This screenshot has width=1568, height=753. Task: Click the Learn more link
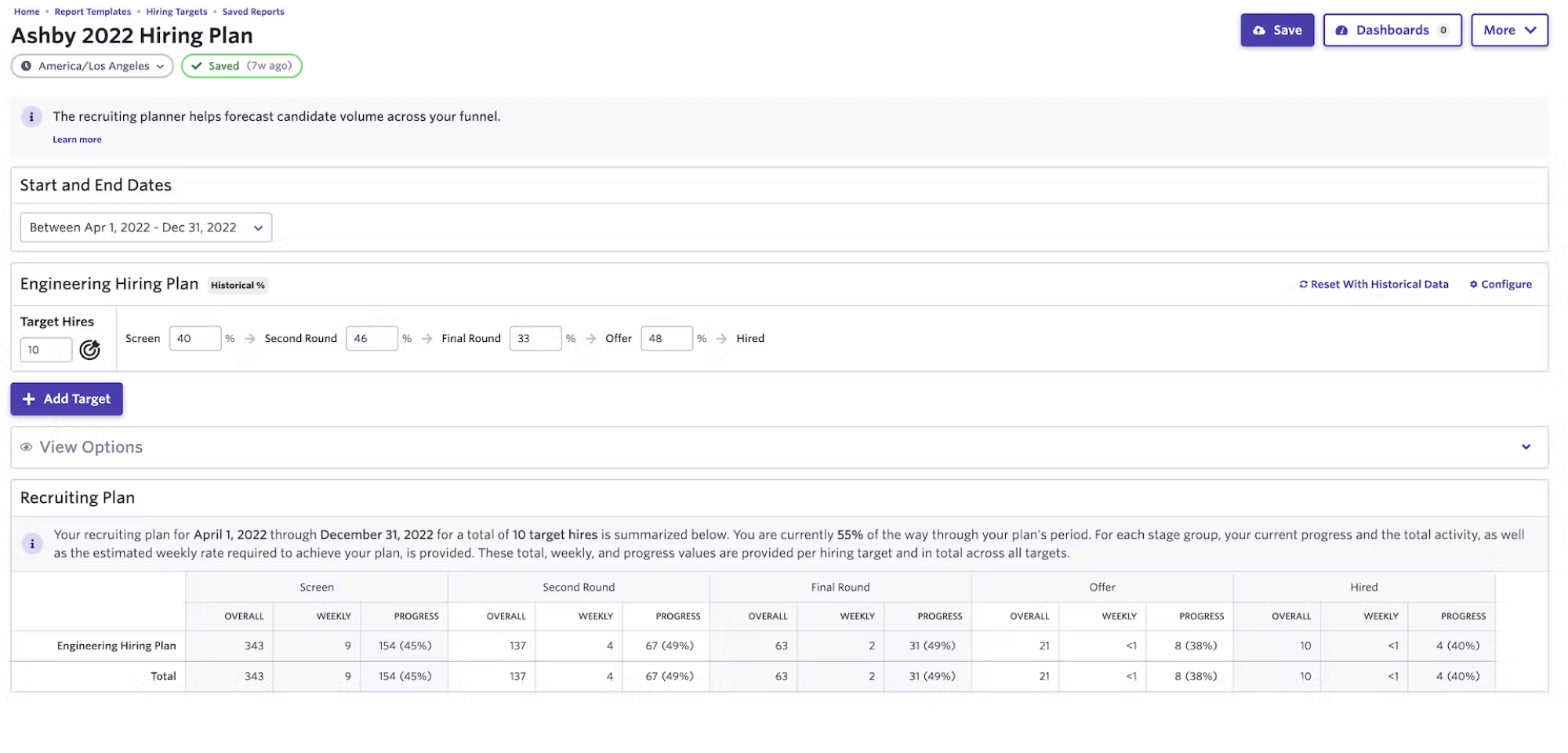[x=76, y=139]
